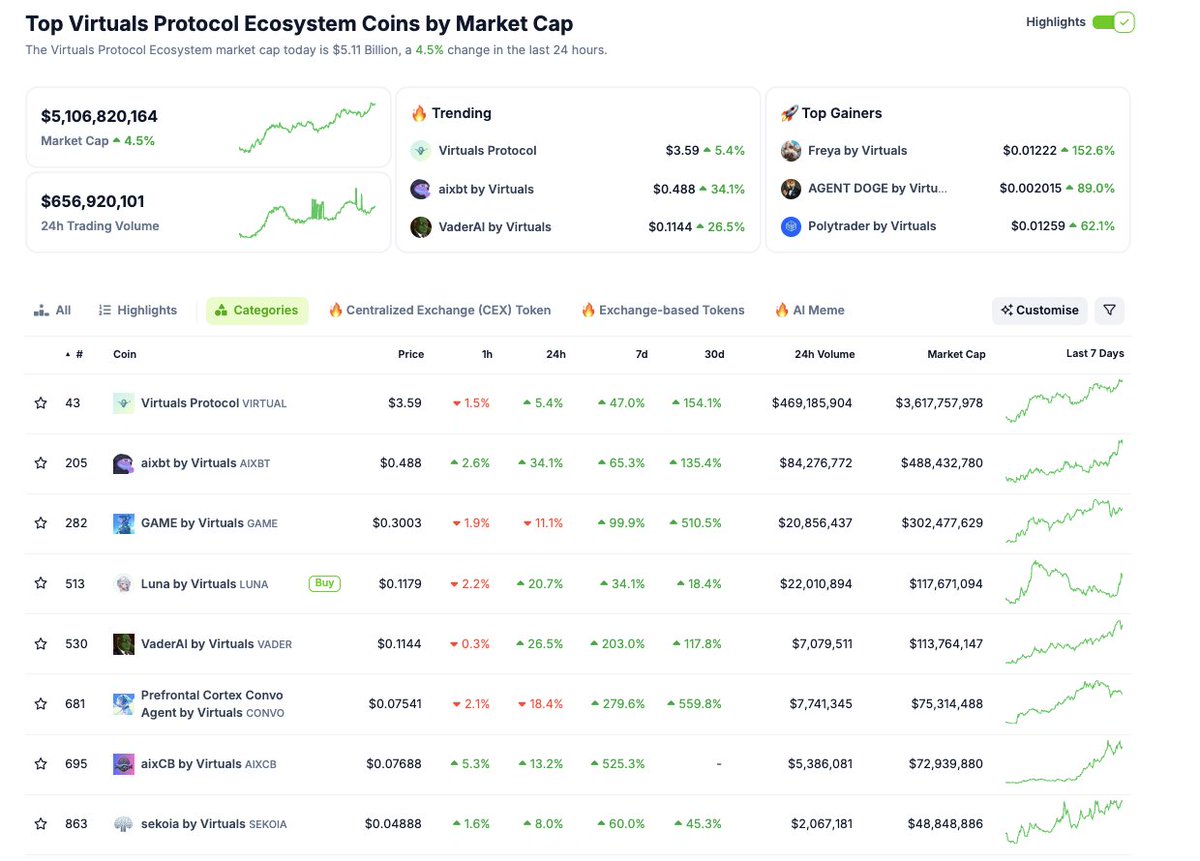Open Freya by Virtuals in Top Gainers
Screen dimensions: 1200x861
pyautogui.click(x=858, y=150)
